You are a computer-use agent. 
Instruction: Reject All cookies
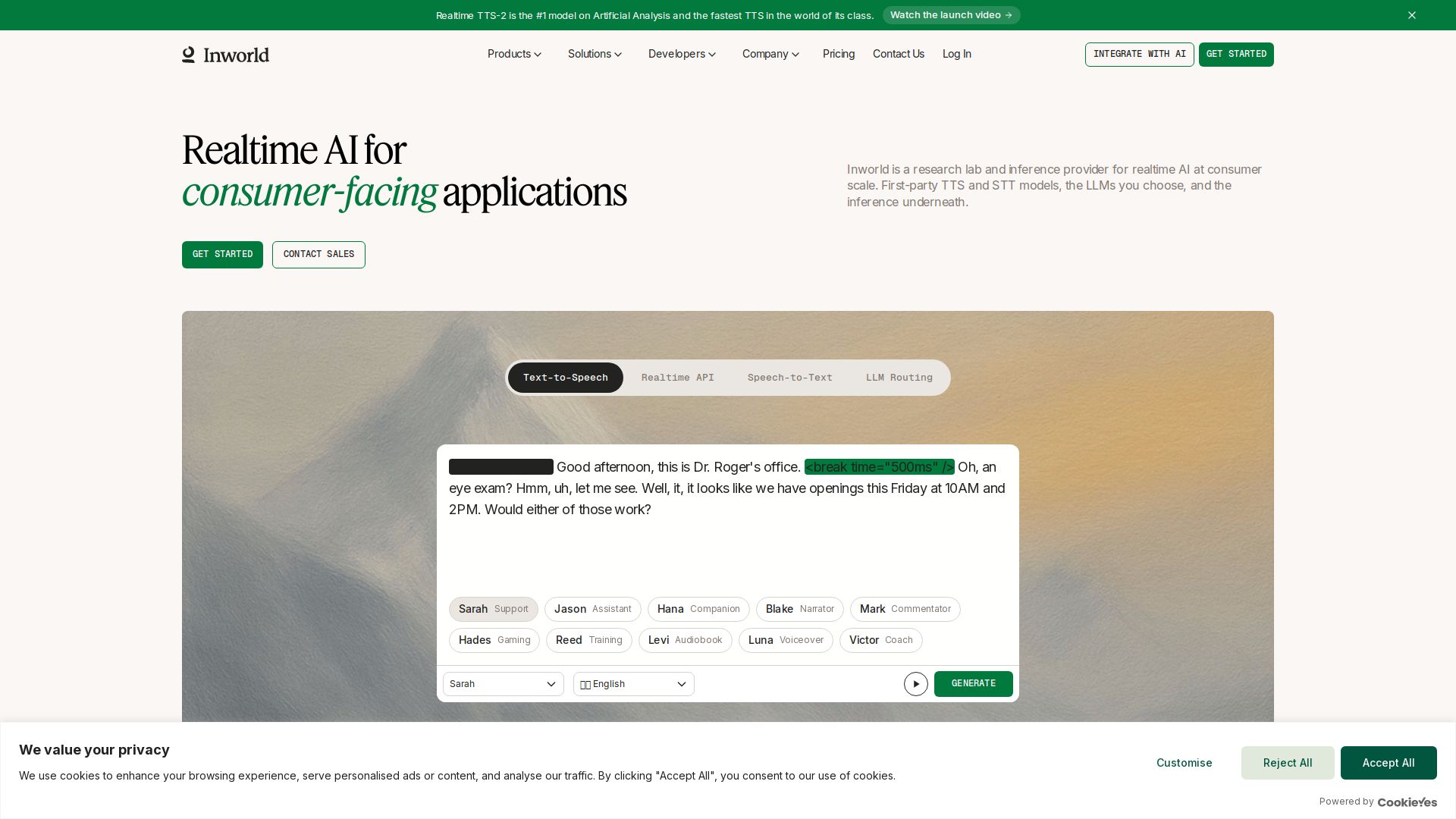[x=1288, y=763]
